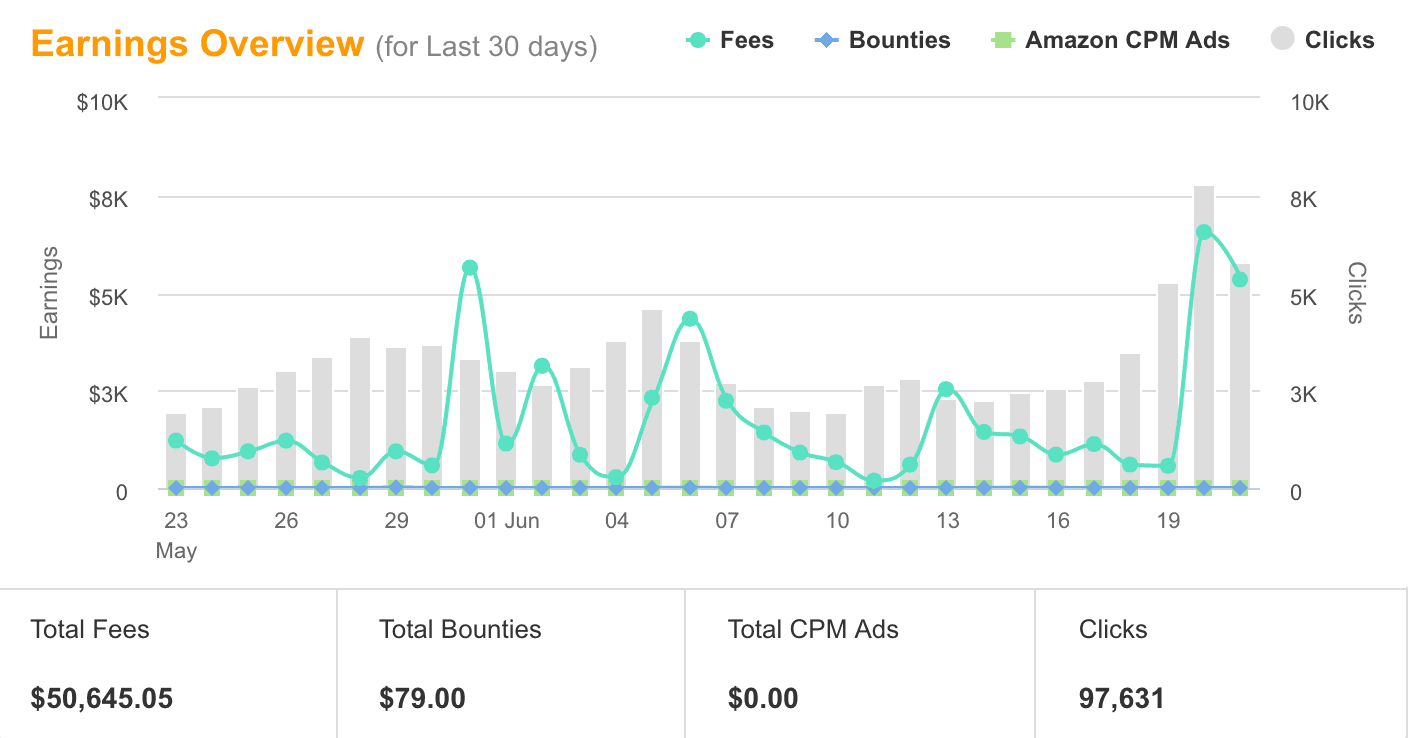
Task: Click the Fees data point on 13 June
Action: pyautogui.click(x=946, y=389)
